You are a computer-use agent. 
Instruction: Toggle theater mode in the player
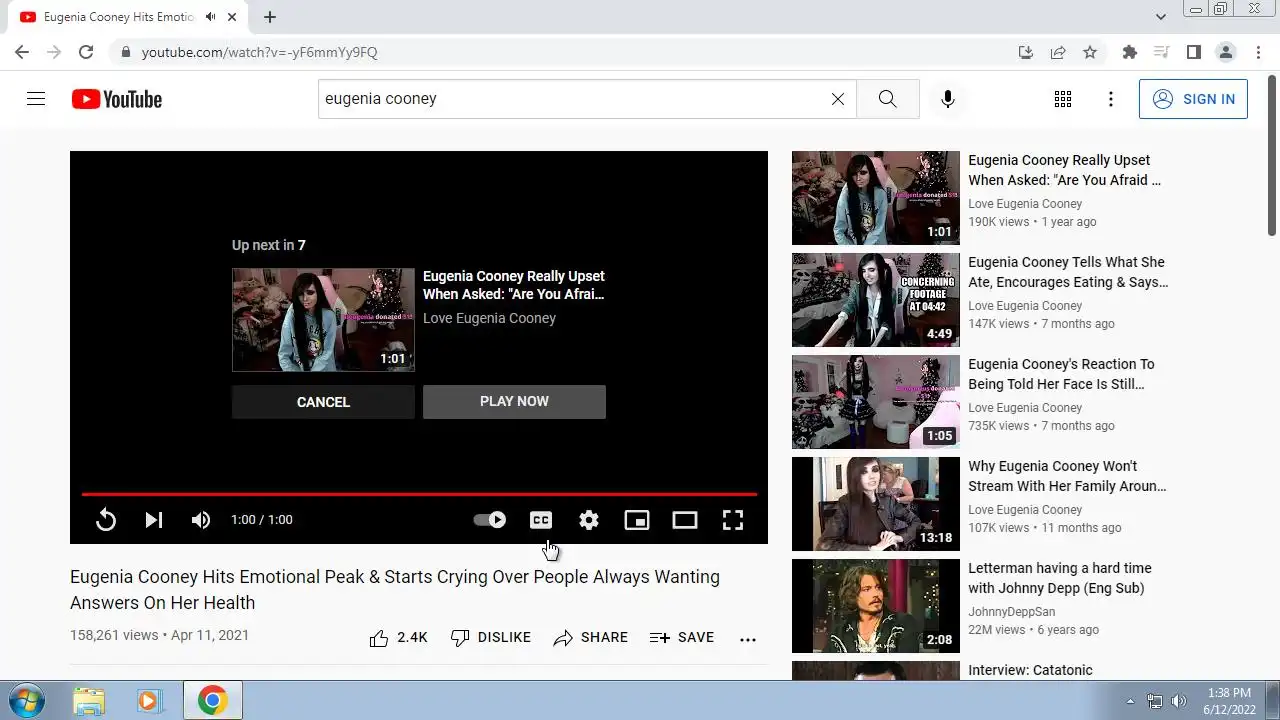point(685,520)
